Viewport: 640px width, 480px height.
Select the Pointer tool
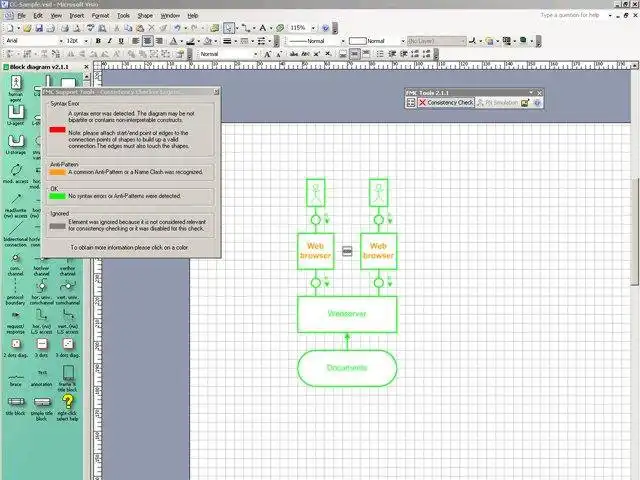(229, 28)
